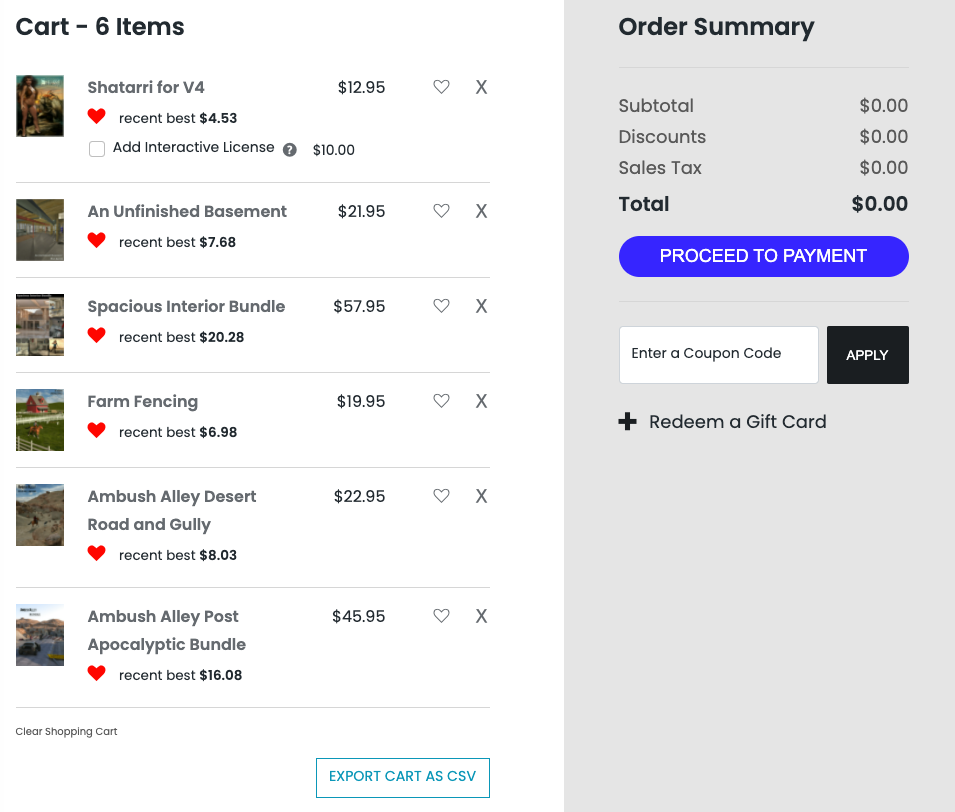Click wishlist heart for Farm Fencing
Image resolution: width=955 pixels, height=812 pixels.
point(441,401)
